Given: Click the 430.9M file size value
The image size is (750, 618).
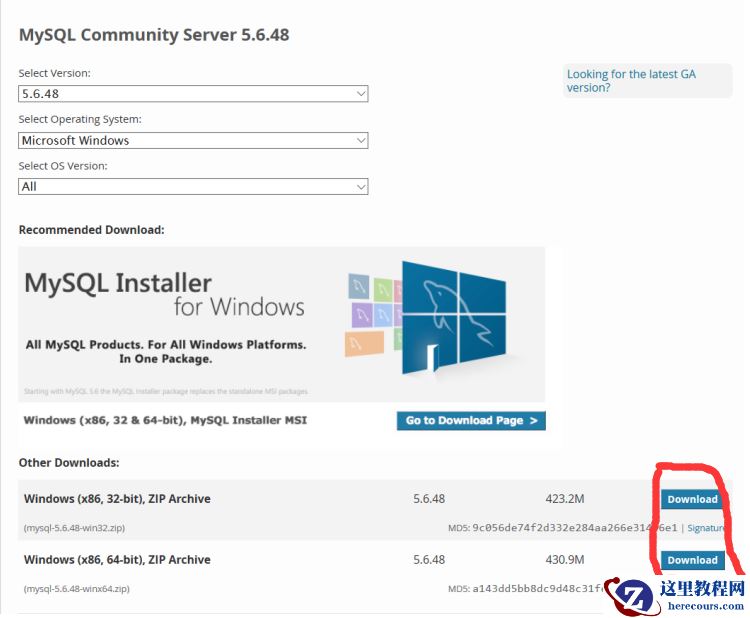Looking at the screenshot, I should coord(565,560).
